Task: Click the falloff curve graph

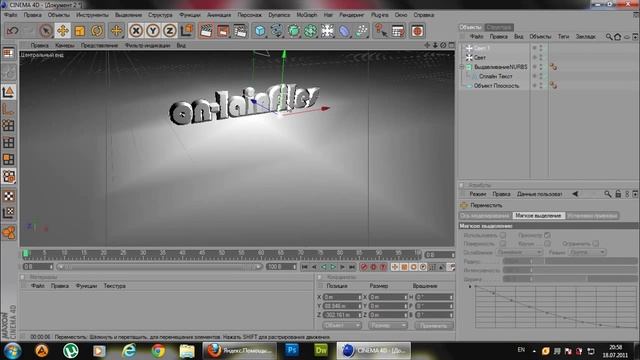Action: (556, 307)
